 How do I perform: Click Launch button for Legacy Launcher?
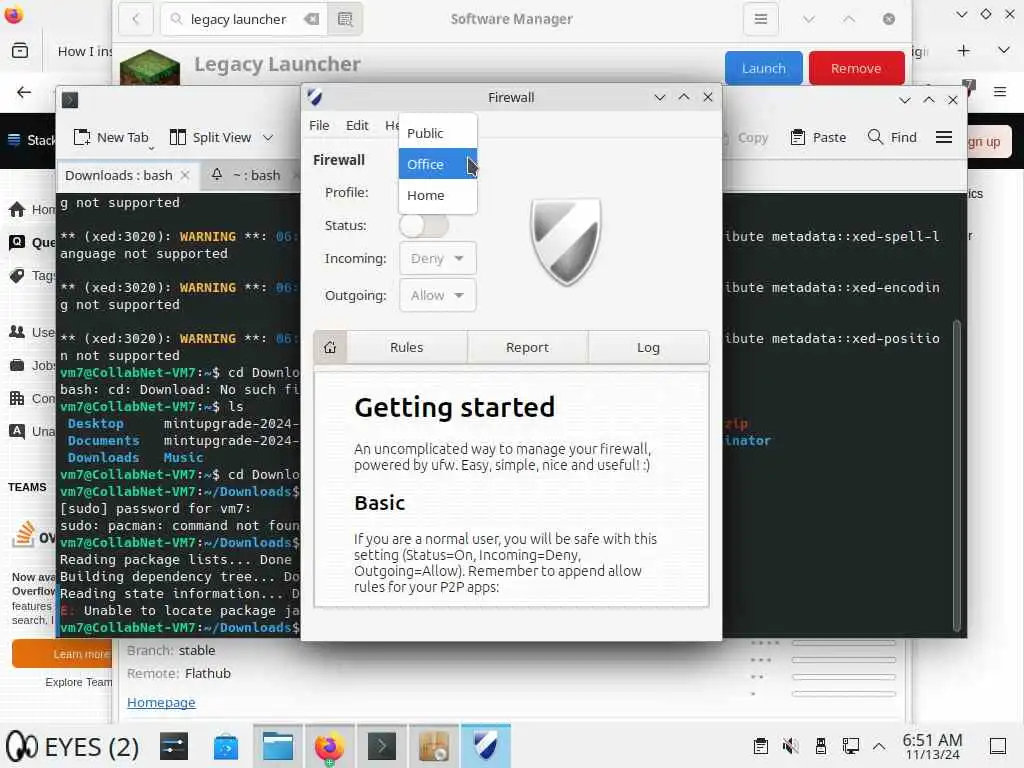click(x=763, y=69)
